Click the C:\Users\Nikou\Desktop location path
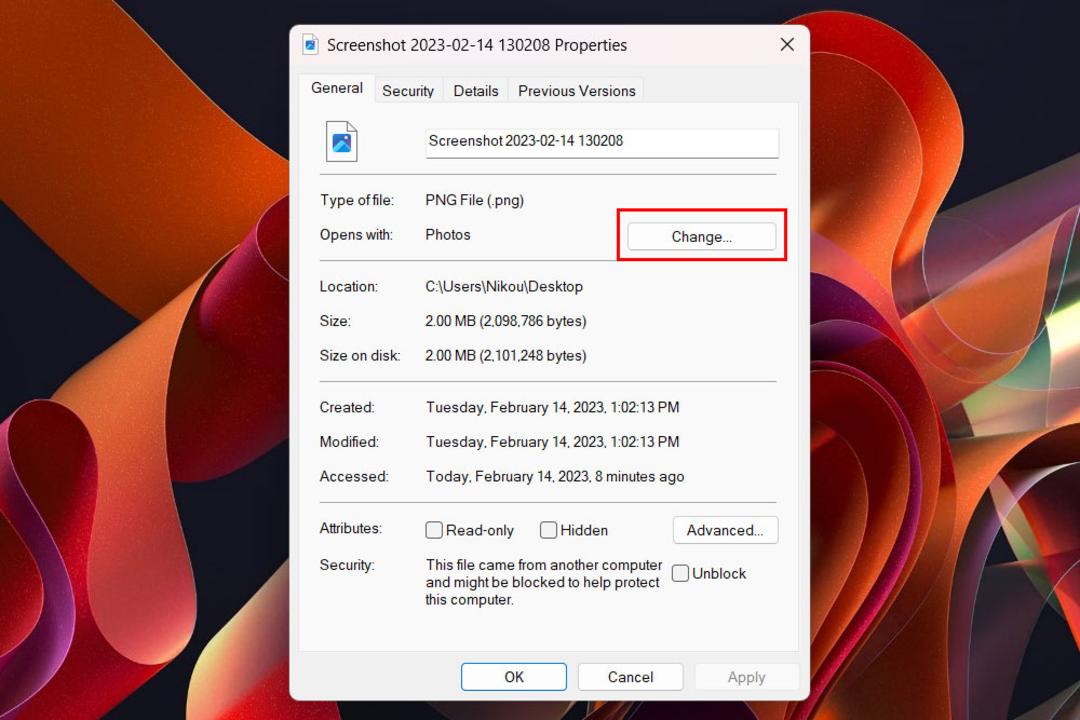The width and height of the screenshot is (1080, 720). point(504,287)
